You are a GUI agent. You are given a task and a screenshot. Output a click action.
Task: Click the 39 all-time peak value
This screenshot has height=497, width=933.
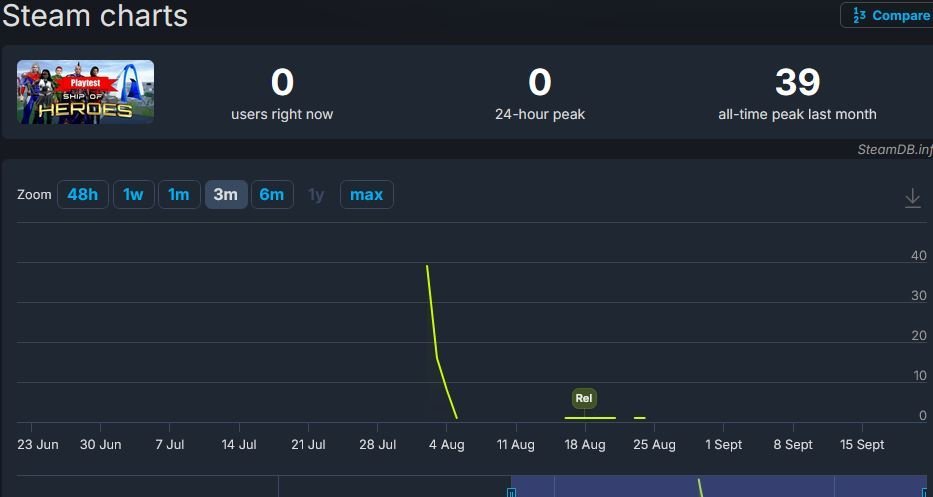pyautogui.click(x=797, y=82)
